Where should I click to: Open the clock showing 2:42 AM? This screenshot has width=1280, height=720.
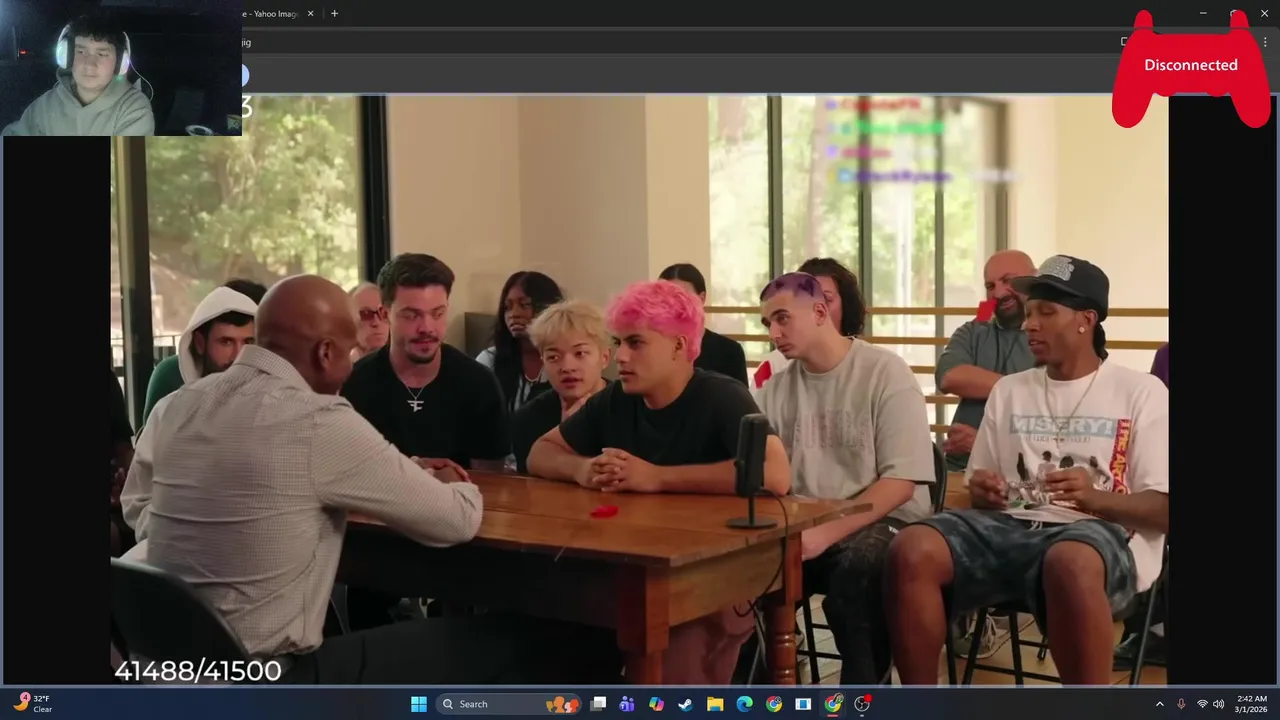(1251, 704)
